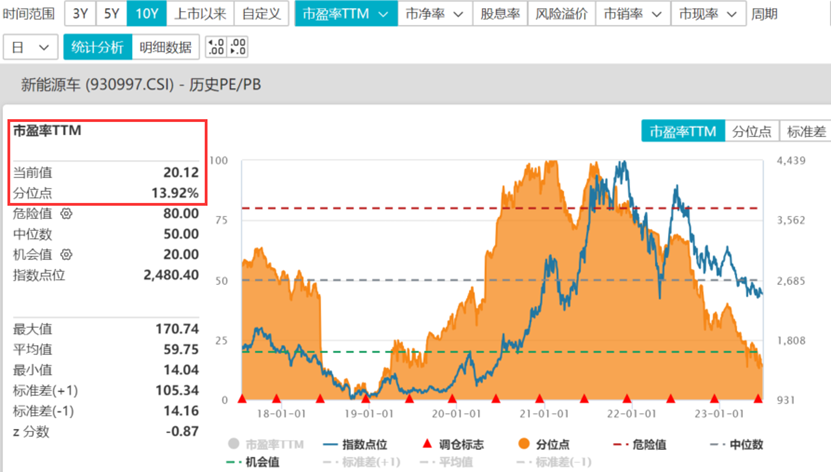This screenshot has width=831, height=472.
Task: Click current value 20.12
Action: click(181, 173)
